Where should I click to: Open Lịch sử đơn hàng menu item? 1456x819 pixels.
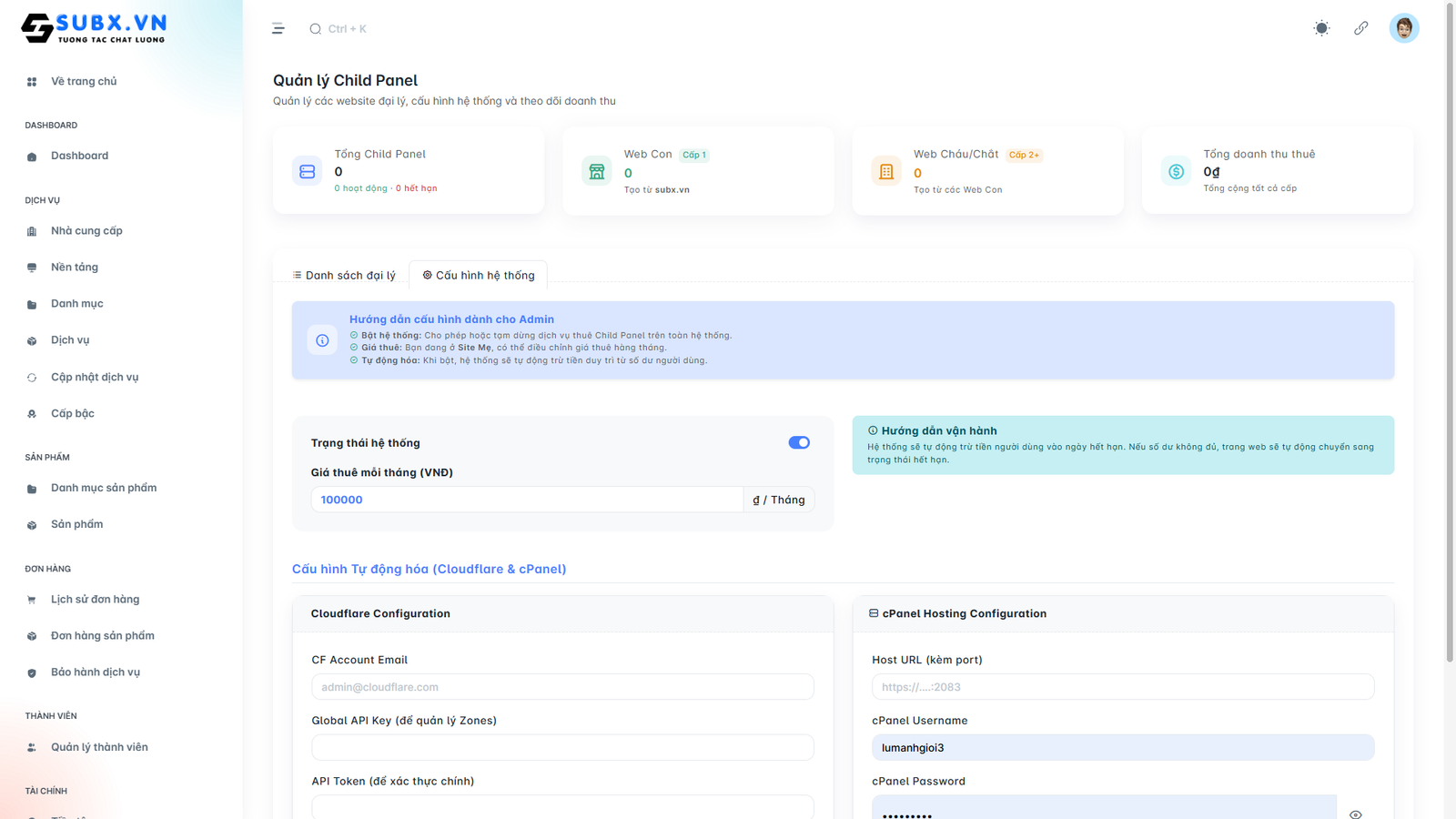pyautogui.click(x=95, y=600)
